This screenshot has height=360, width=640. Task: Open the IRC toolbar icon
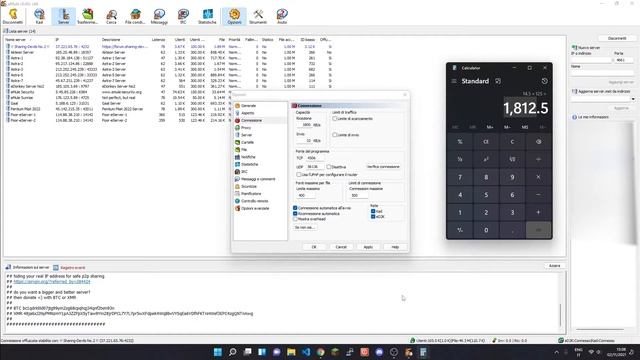(x=183, y=16)
